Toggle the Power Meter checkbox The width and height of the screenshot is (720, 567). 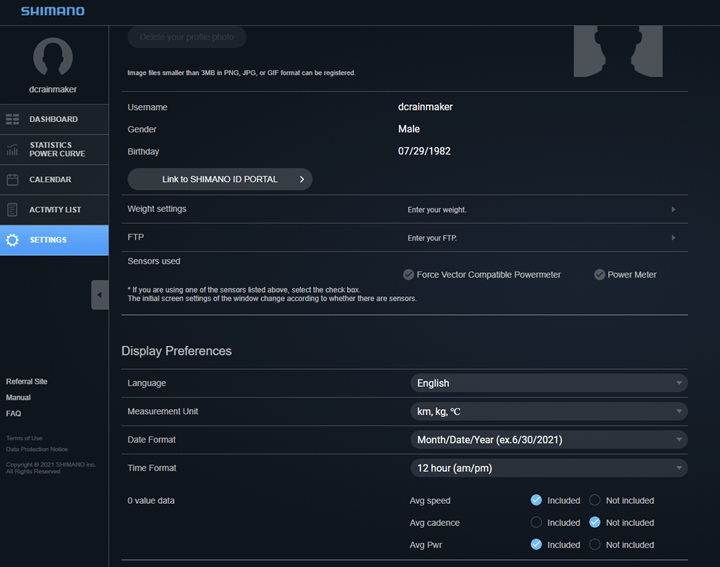coord(599,275)
